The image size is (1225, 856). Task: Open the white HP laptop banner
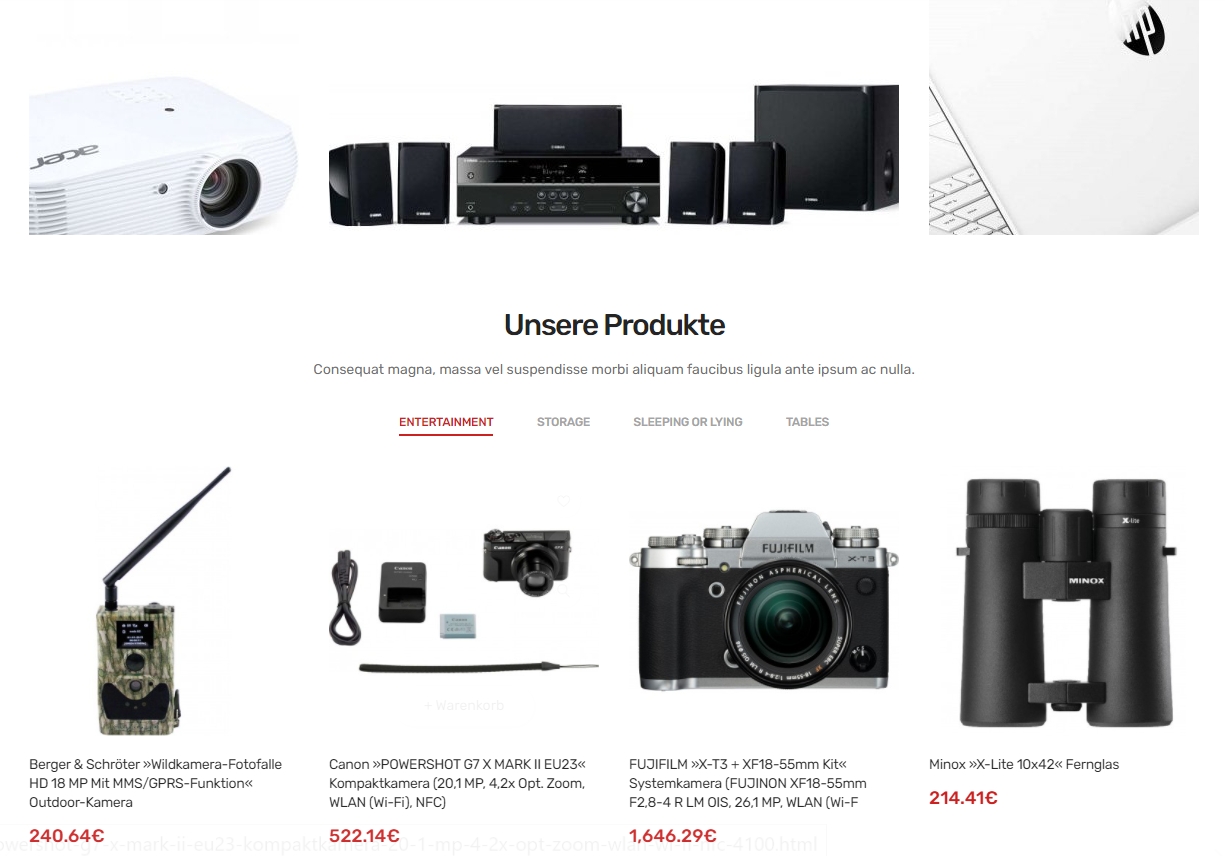(1064, 117)
